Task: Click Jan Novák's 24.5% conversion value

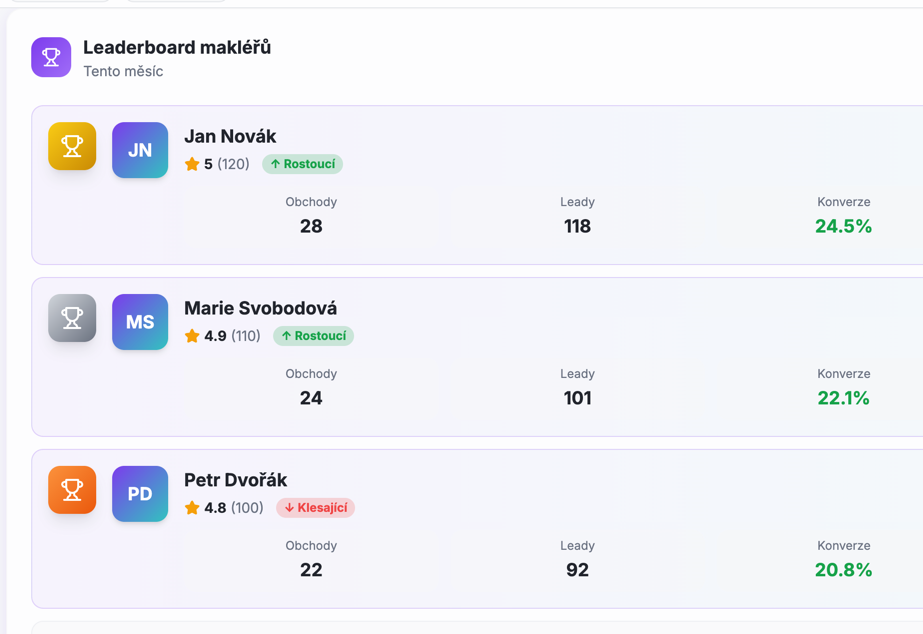Action: tap(843, 226)
